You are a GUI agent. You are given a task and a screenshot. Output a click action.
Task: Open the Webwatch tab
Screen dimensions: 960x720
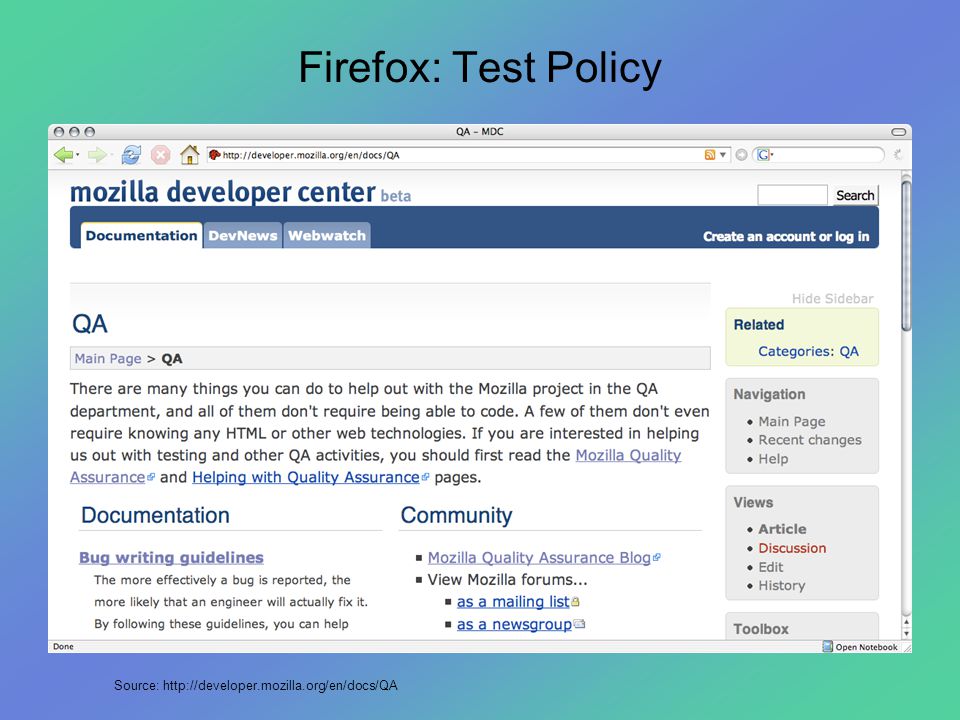pos(327,235)
